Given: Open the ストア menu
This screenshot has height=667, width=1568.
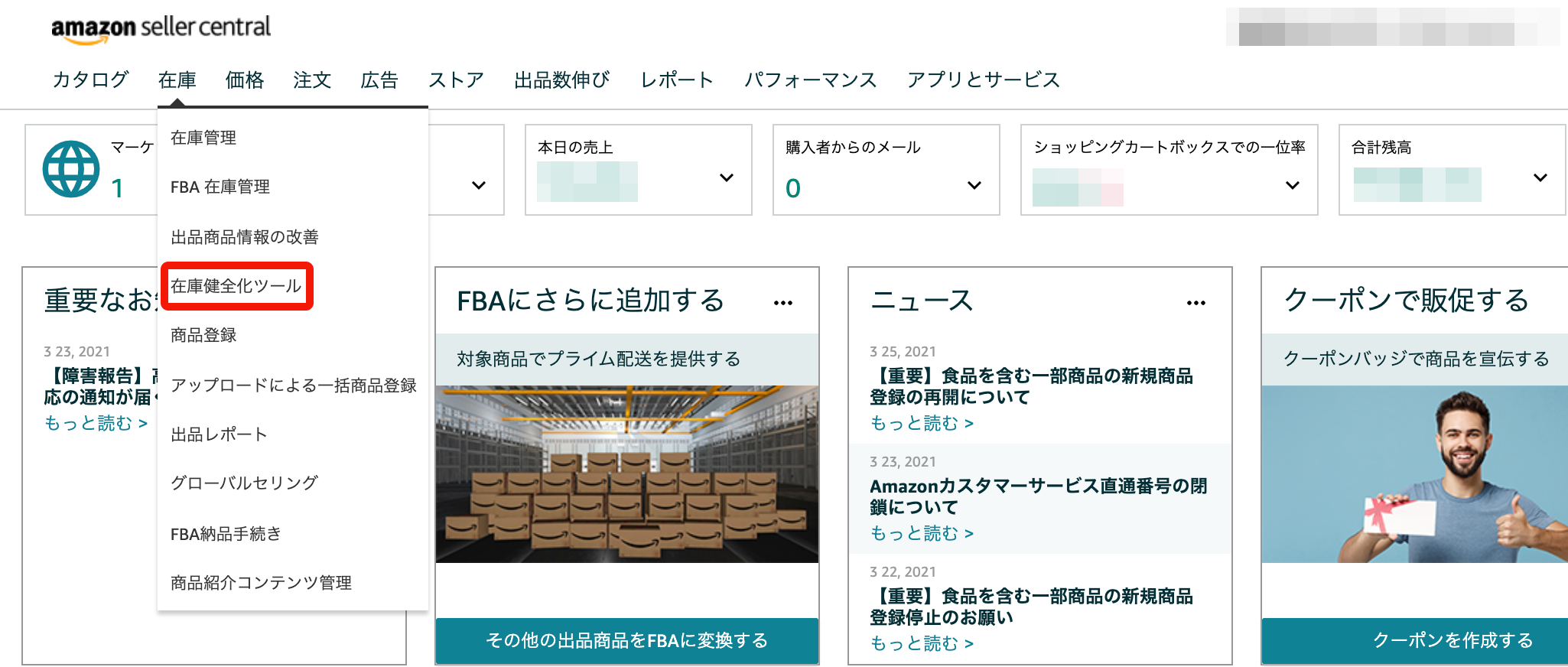Looking at the screenshot, I should (x=457, y=80).
